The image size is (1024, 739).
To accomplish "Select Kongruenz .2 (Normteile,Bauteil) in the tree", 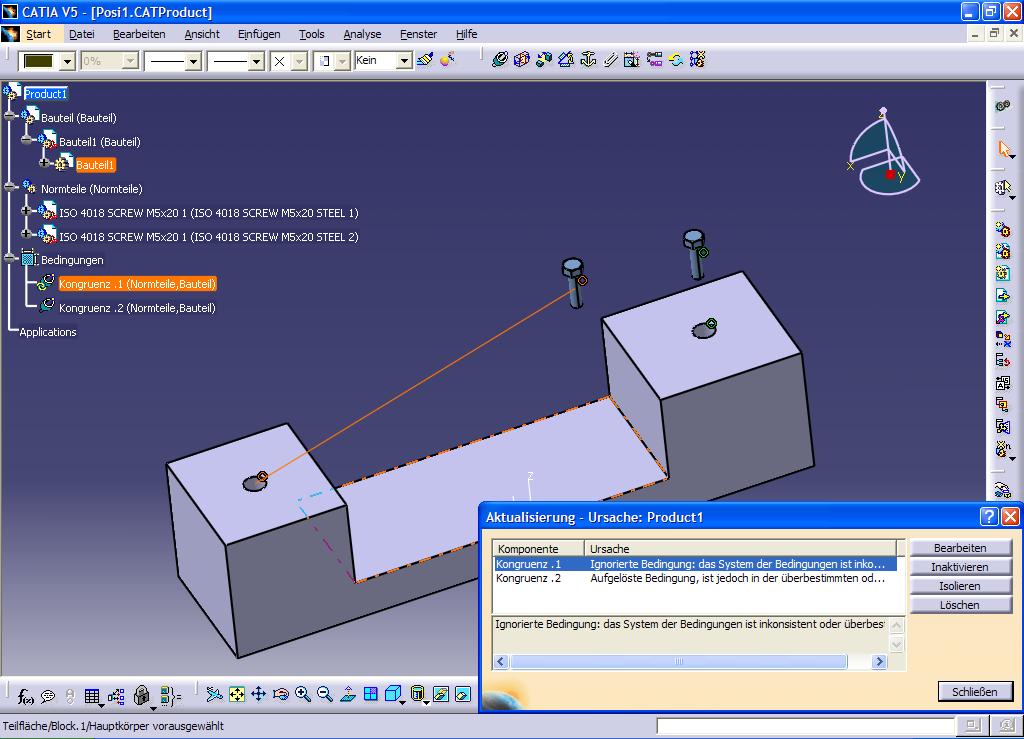I will pyautogui.click(x=137, y=307).
